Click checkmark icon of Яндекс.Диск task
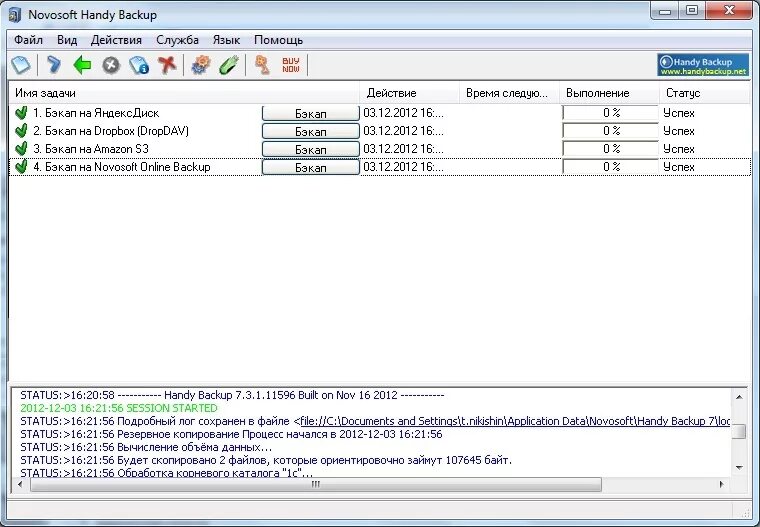Screen dimensions: 760x527 [21, 113]
